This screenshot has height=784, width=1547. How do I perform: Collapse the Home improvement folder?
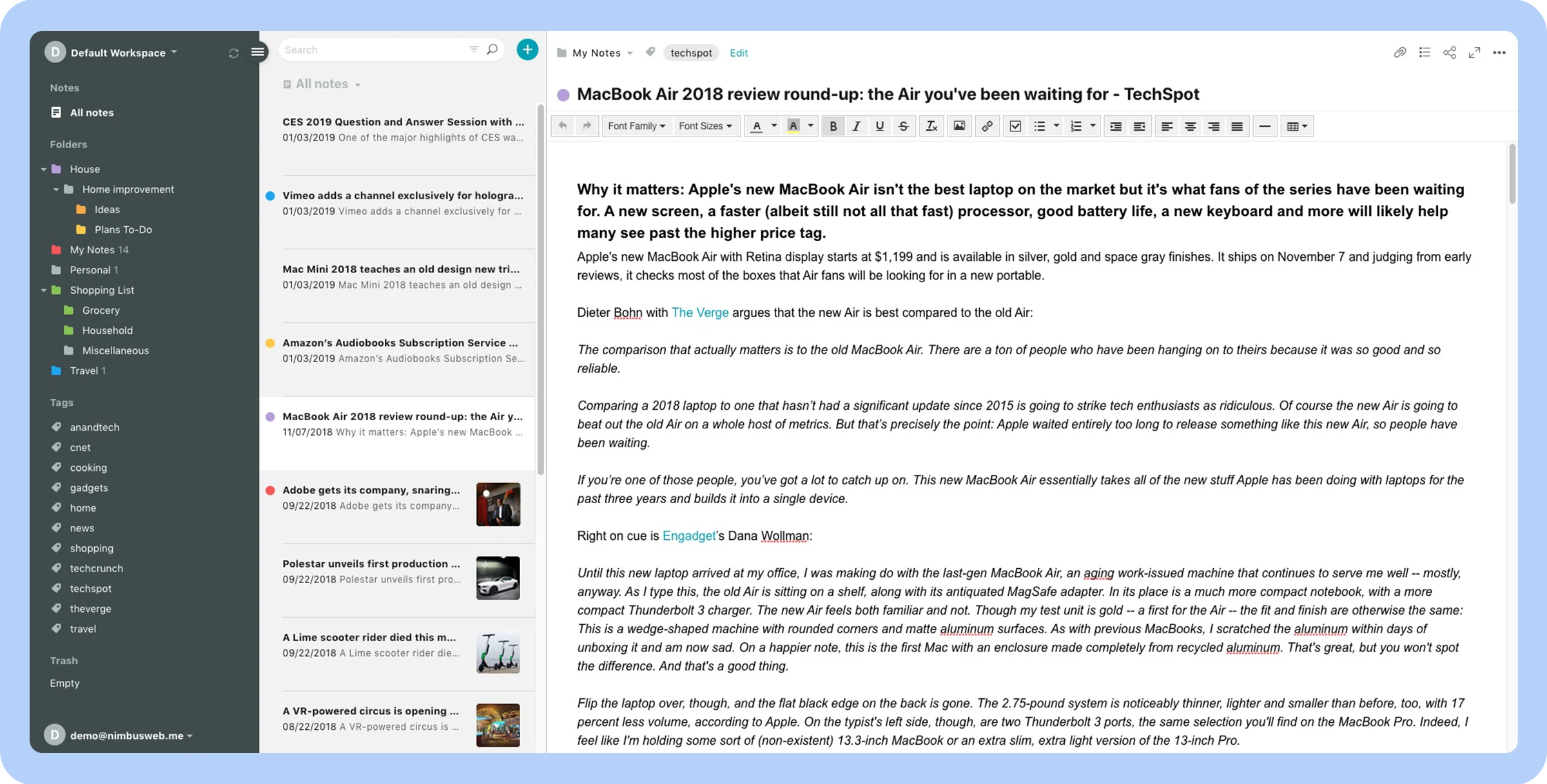(56, 189)
